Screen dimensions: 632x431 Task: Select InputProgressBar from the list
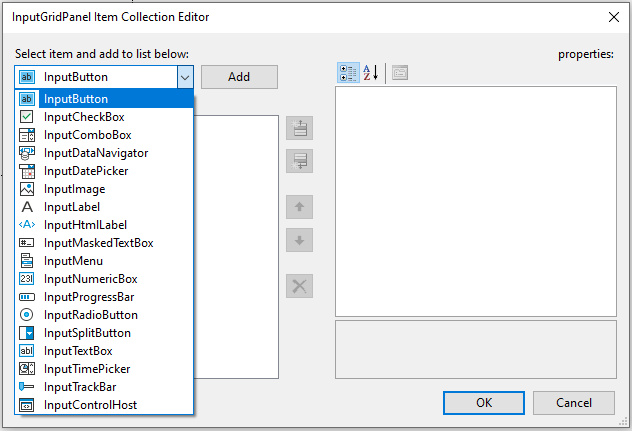point(89,297)
